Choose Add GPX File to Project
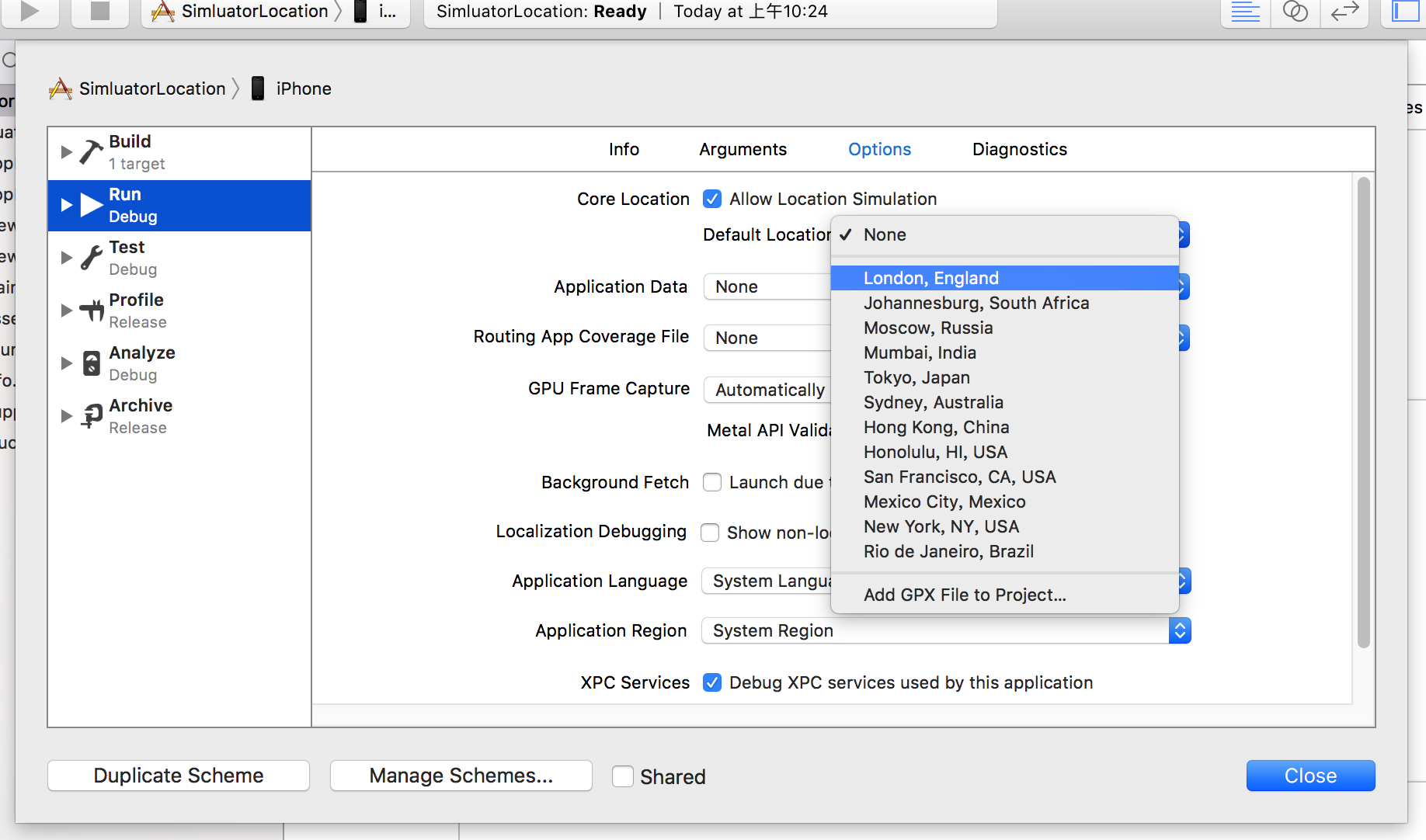 1005,595
